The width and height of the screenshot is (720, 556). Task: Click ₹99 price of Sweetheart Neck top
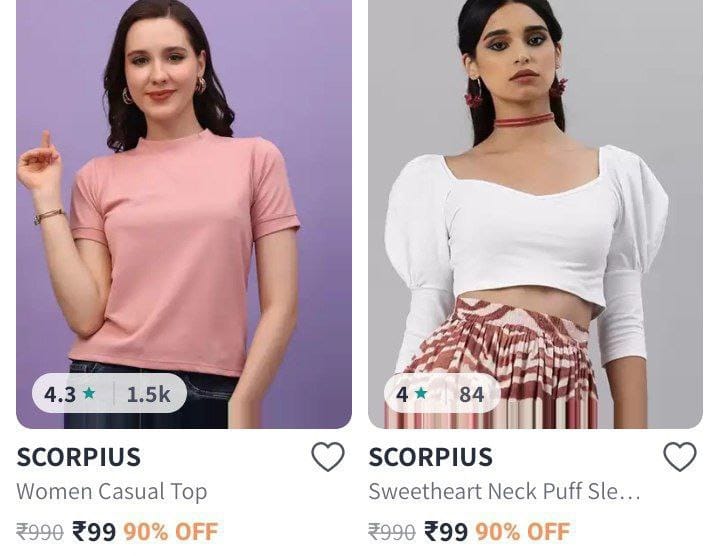point(446,532)
